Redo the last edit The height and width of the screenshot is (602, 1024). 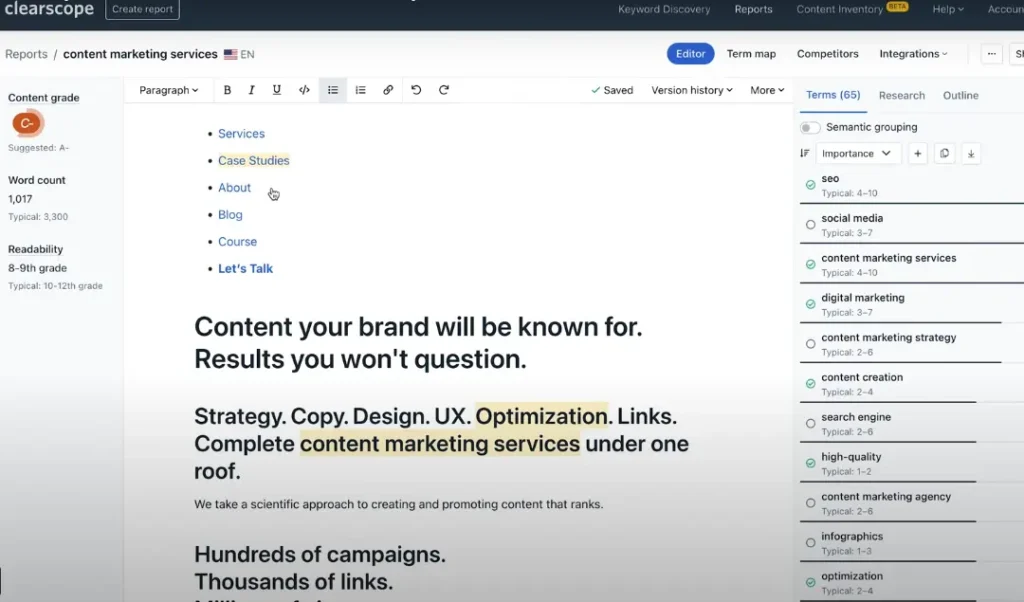[444, 90]
